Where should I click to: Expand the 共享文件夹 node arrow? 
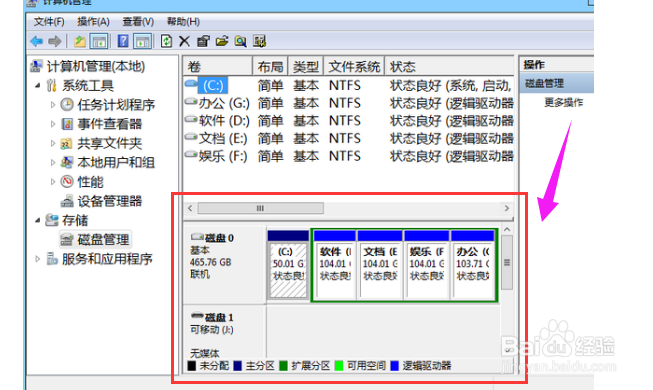click(52, 143)
